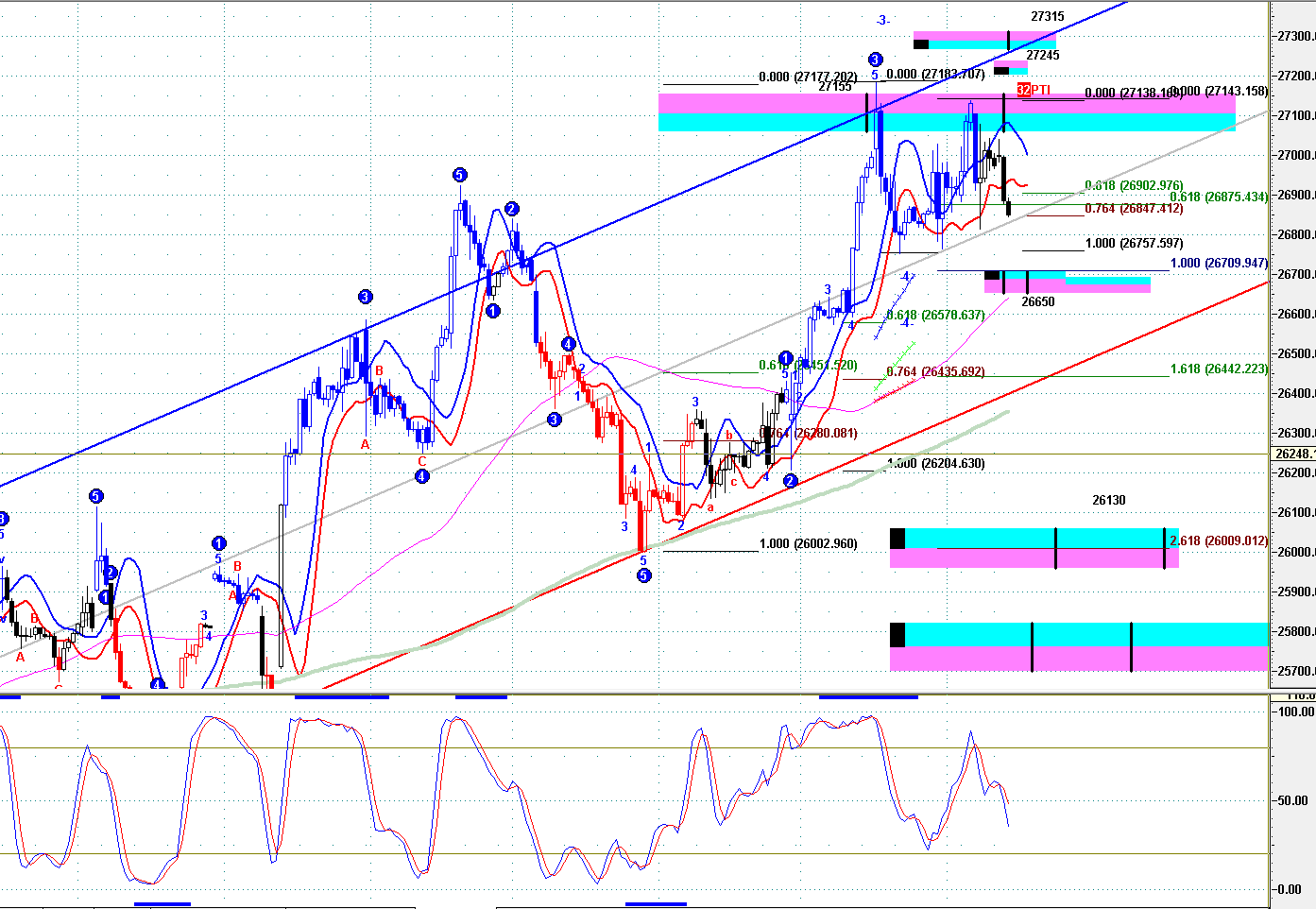This screenshot has height=909, width=1316.
Task: Click the red wave B label near circled 3
Action: 380,371
